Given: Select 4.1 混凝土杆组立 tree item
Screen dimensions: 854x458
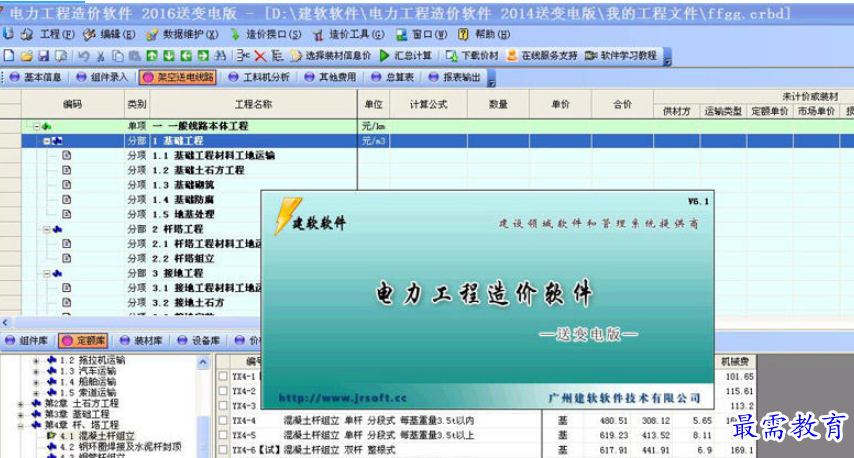Looking at the screenshot, I should point(97,436).
